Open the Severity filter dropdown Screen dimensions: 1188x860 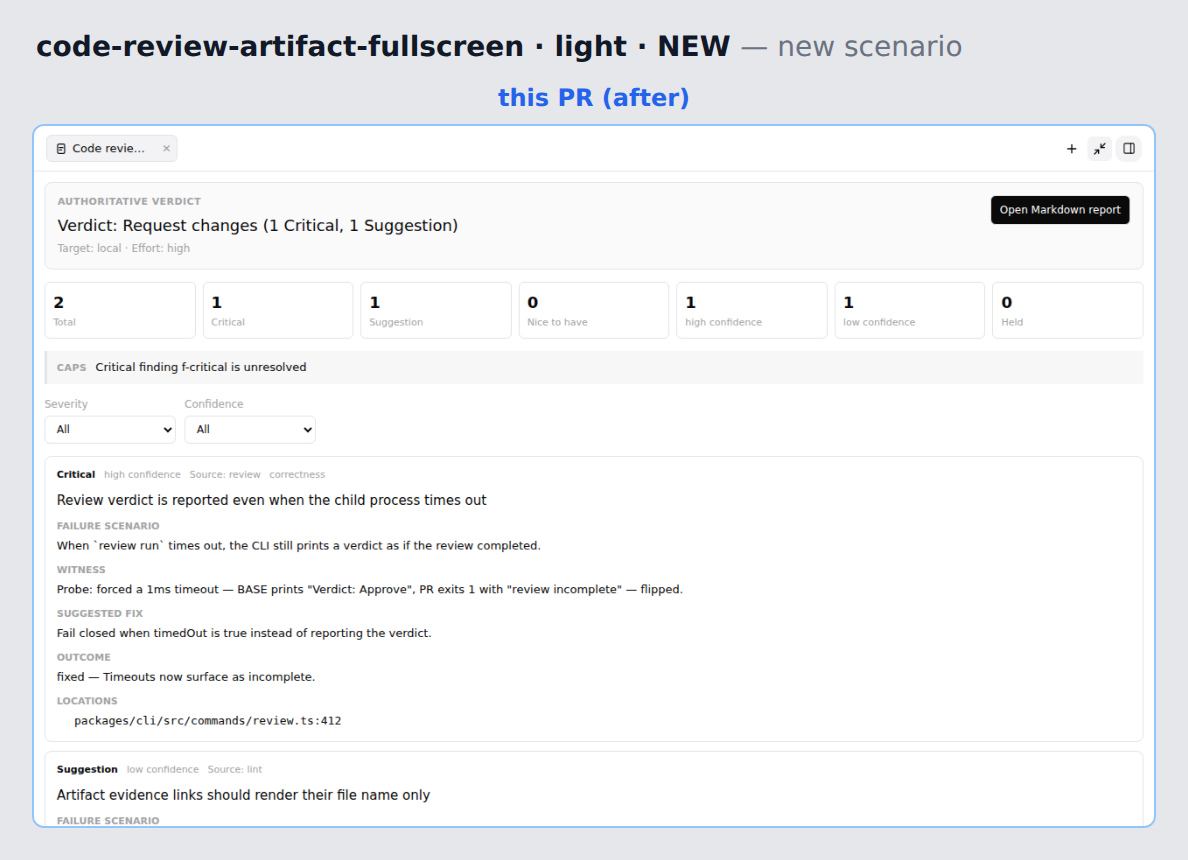coord(110,430)
